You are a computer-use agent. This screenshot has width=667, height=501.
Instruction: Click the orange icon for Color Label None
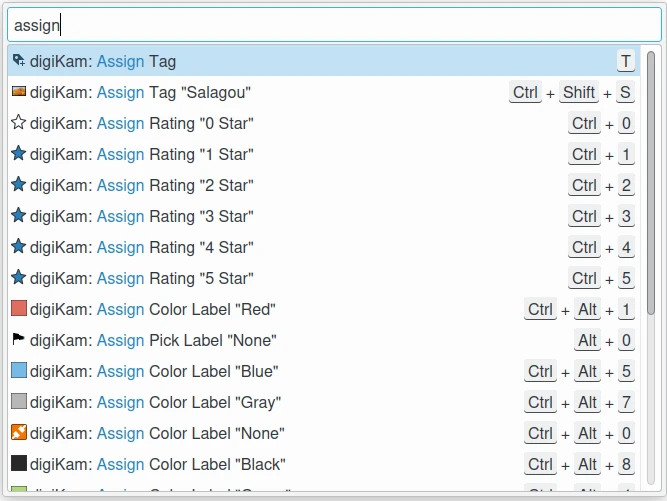point(18,433)
